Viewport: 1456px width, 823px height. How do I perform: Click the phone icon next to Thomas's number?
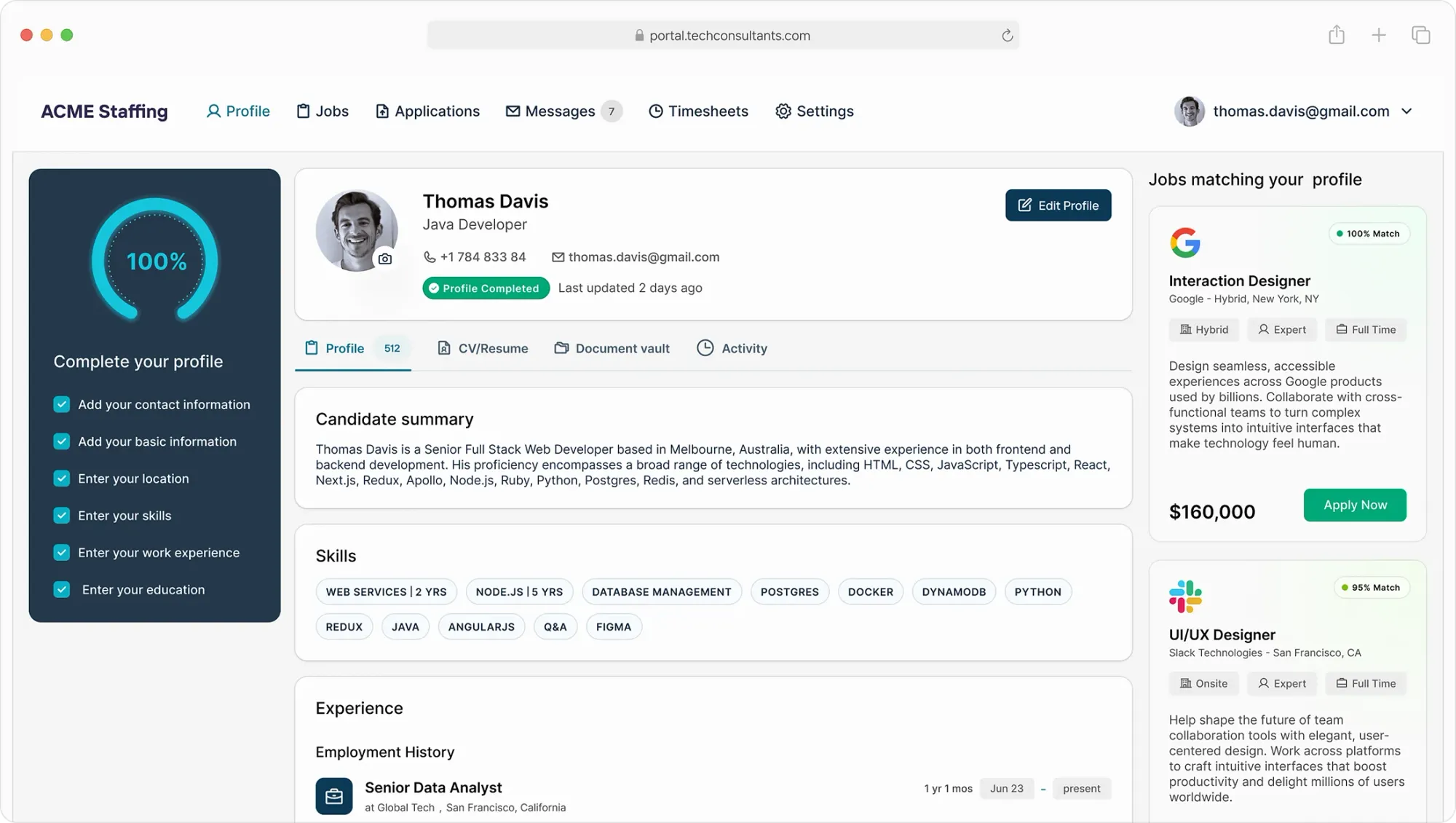[429, 257]
